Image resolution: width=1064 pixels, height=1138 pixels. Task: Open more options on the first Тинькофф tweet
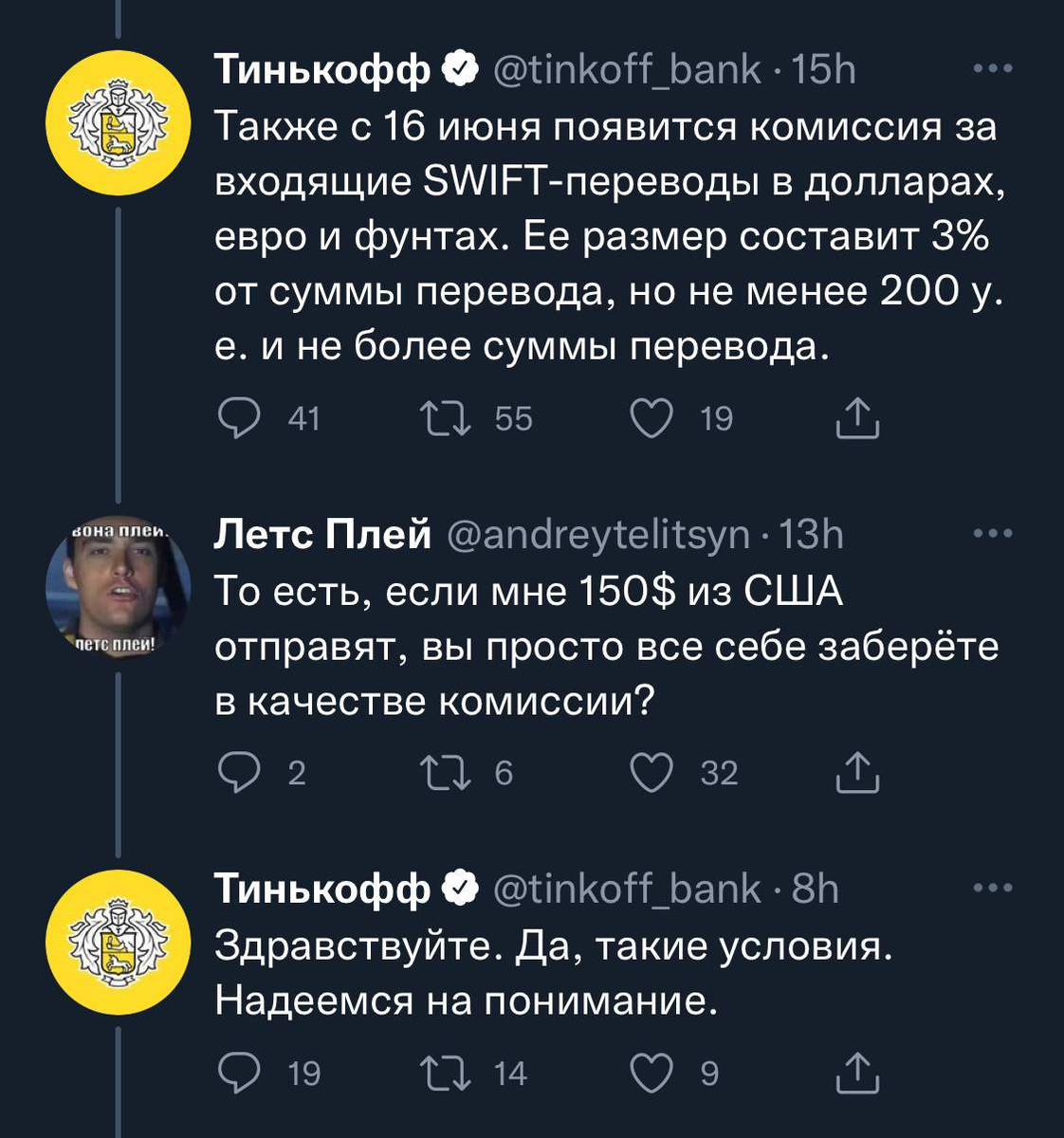[x=988, y=66]
